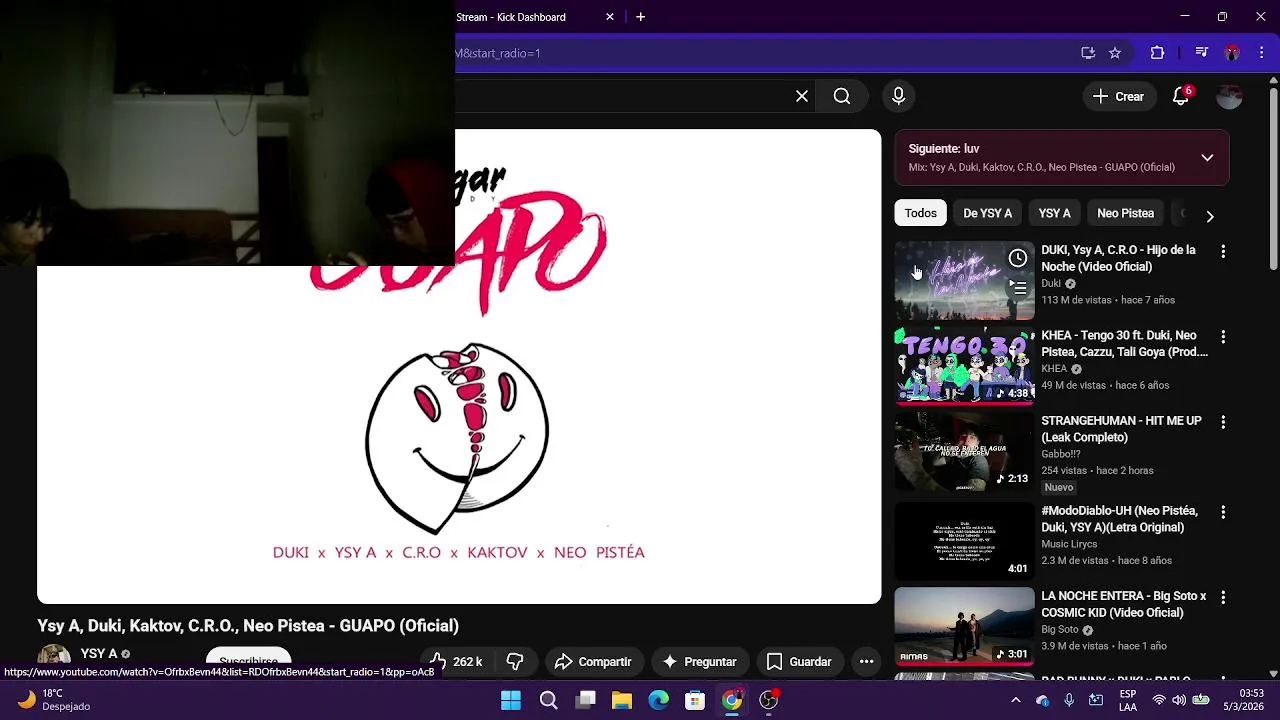Show hidden system tray icons
The image size is (1280, 720).
(1016, 700)
